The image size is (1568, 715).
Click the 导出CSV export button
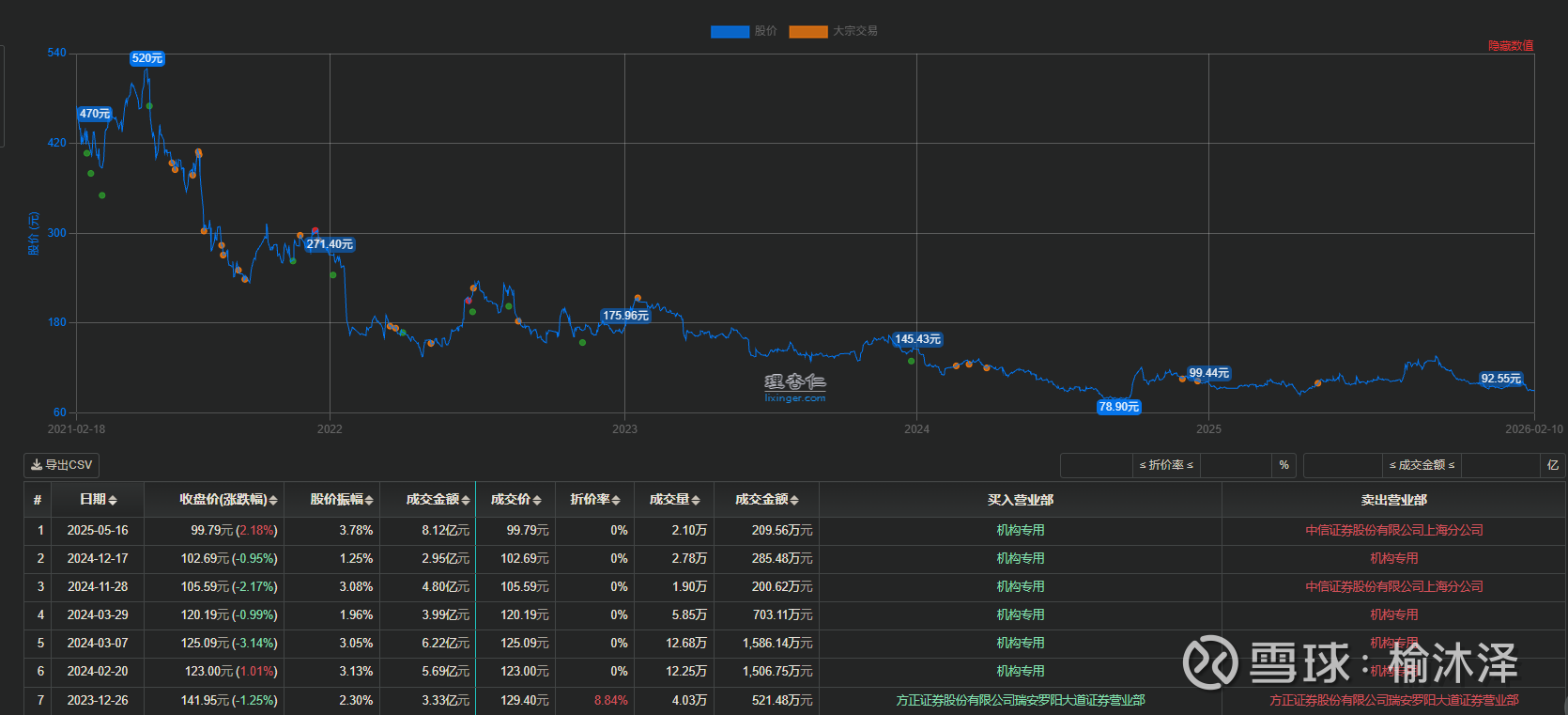[62, 465]
